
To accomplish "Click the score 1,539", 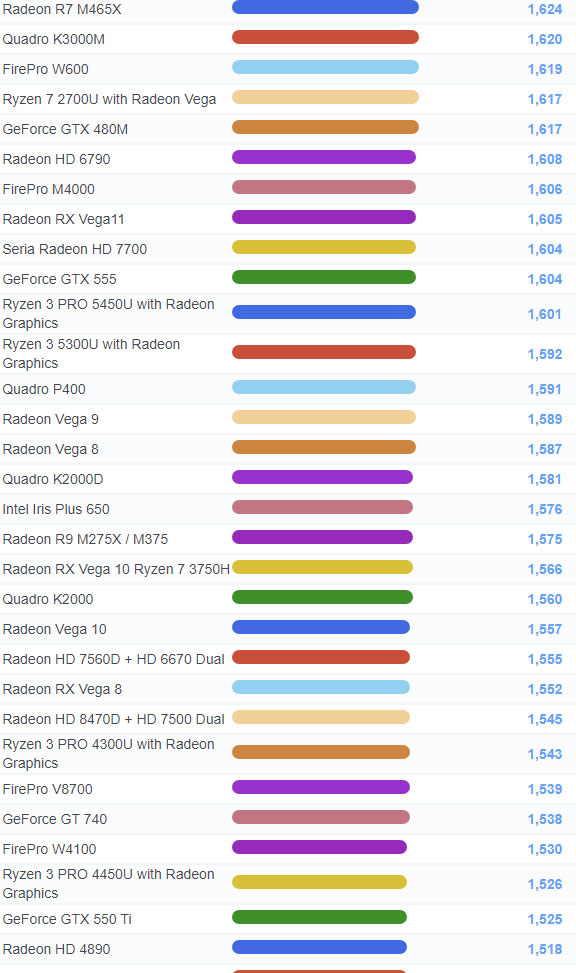I will click(545, 789).
